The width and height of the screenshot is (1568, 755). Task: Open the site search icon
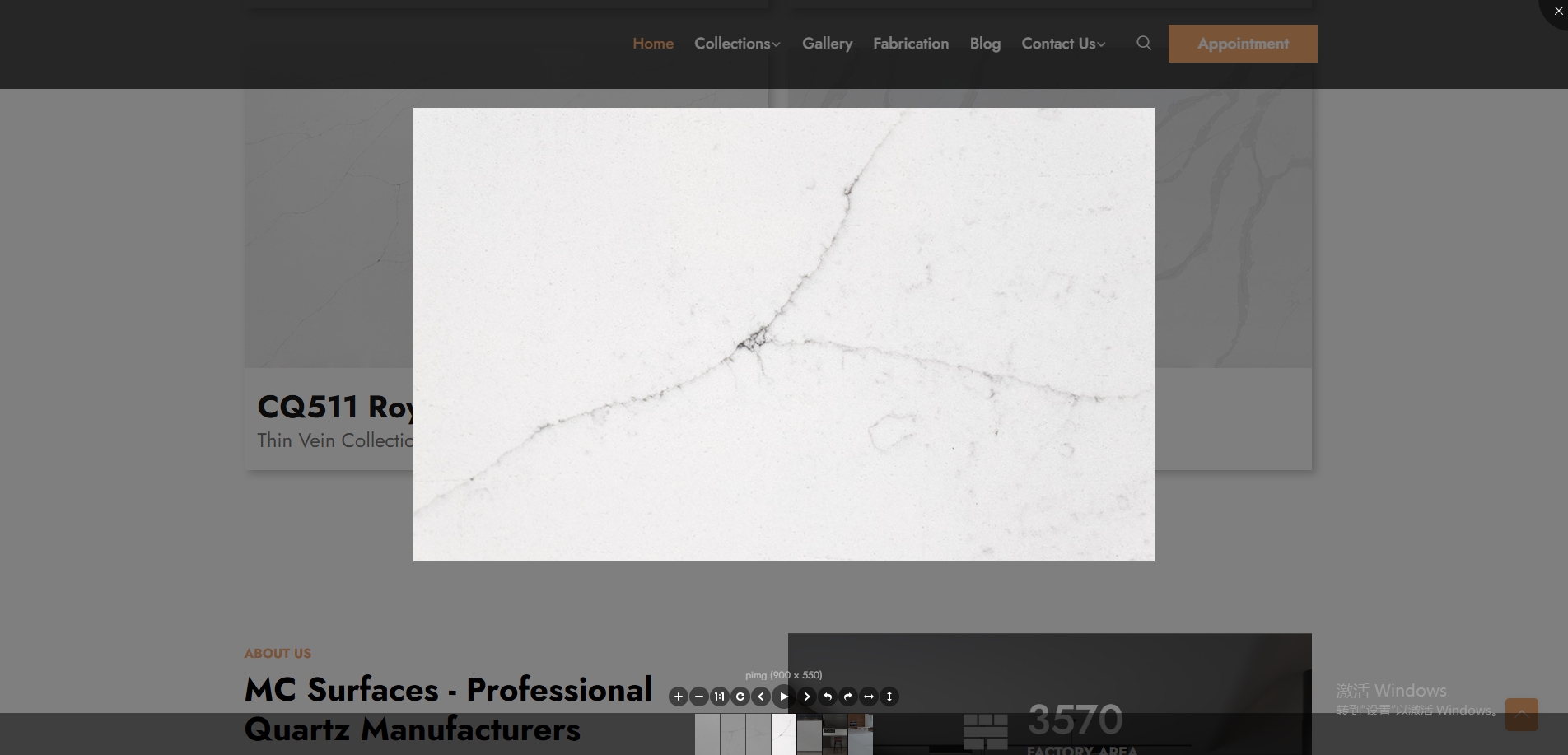(1144, 43)
